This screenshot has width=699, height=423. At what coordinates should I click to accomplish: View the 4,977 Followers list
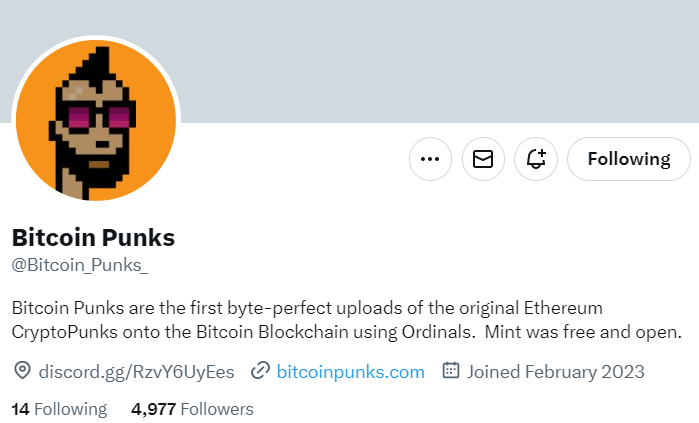(192, 409)
